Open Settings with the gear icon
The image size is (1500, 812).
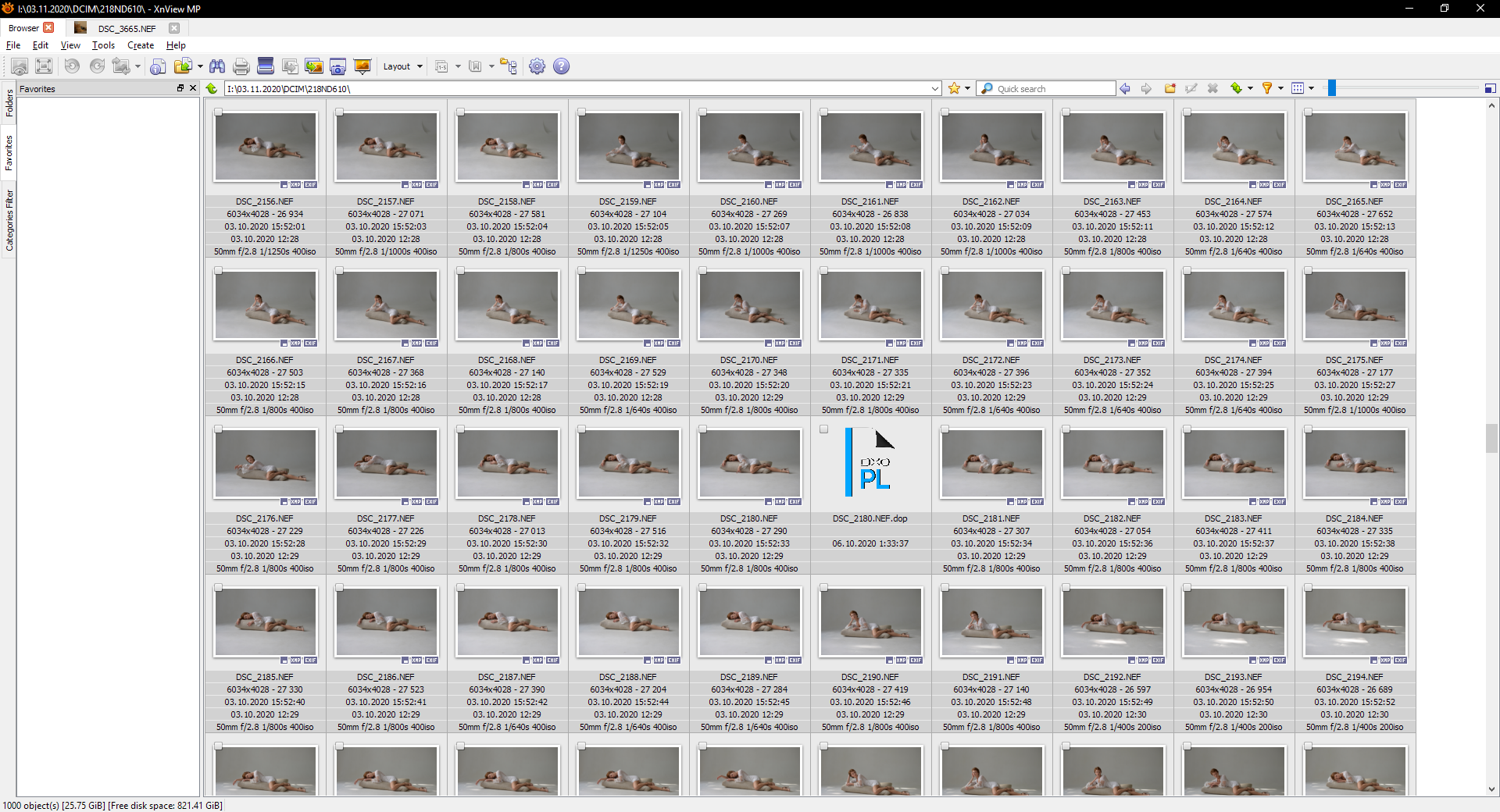pyautogui.click(x=537, y=66)
